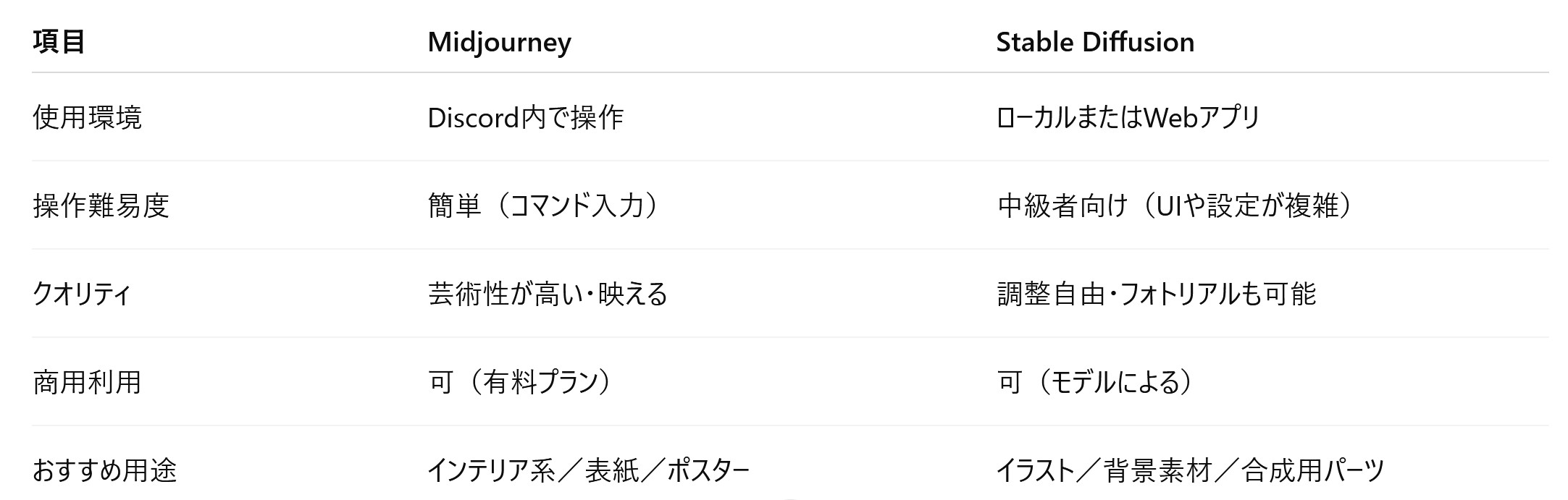Screen dimensions: 1568x500
Task: Click the word Web in the Stable Diffusion column
Action: 1170,118
